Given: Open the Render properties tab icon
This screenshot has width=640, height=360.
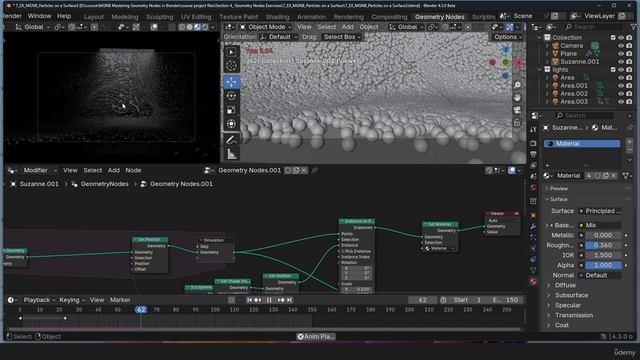Looking at the screenshot, I should click(x=533, y=143).
